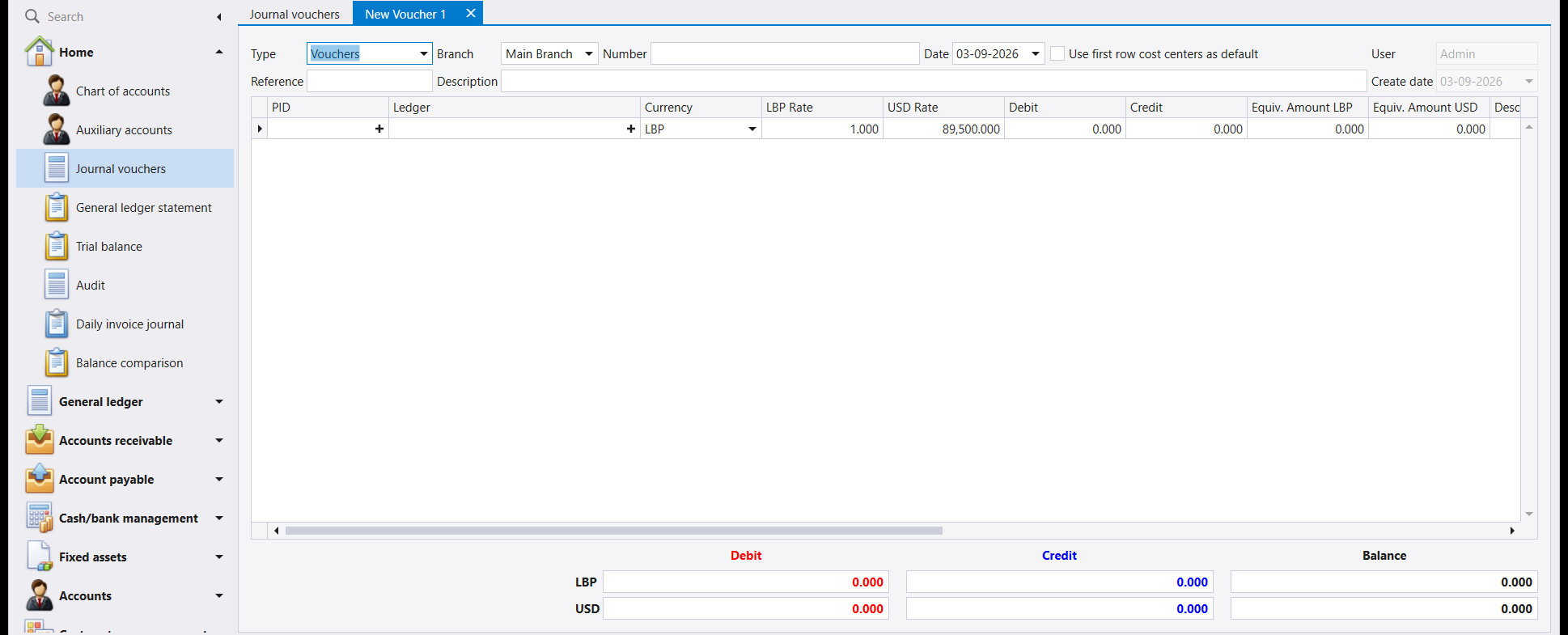1568x635 pixels.
Task: Click the Daily invoice journal icon
Action: 56,324
